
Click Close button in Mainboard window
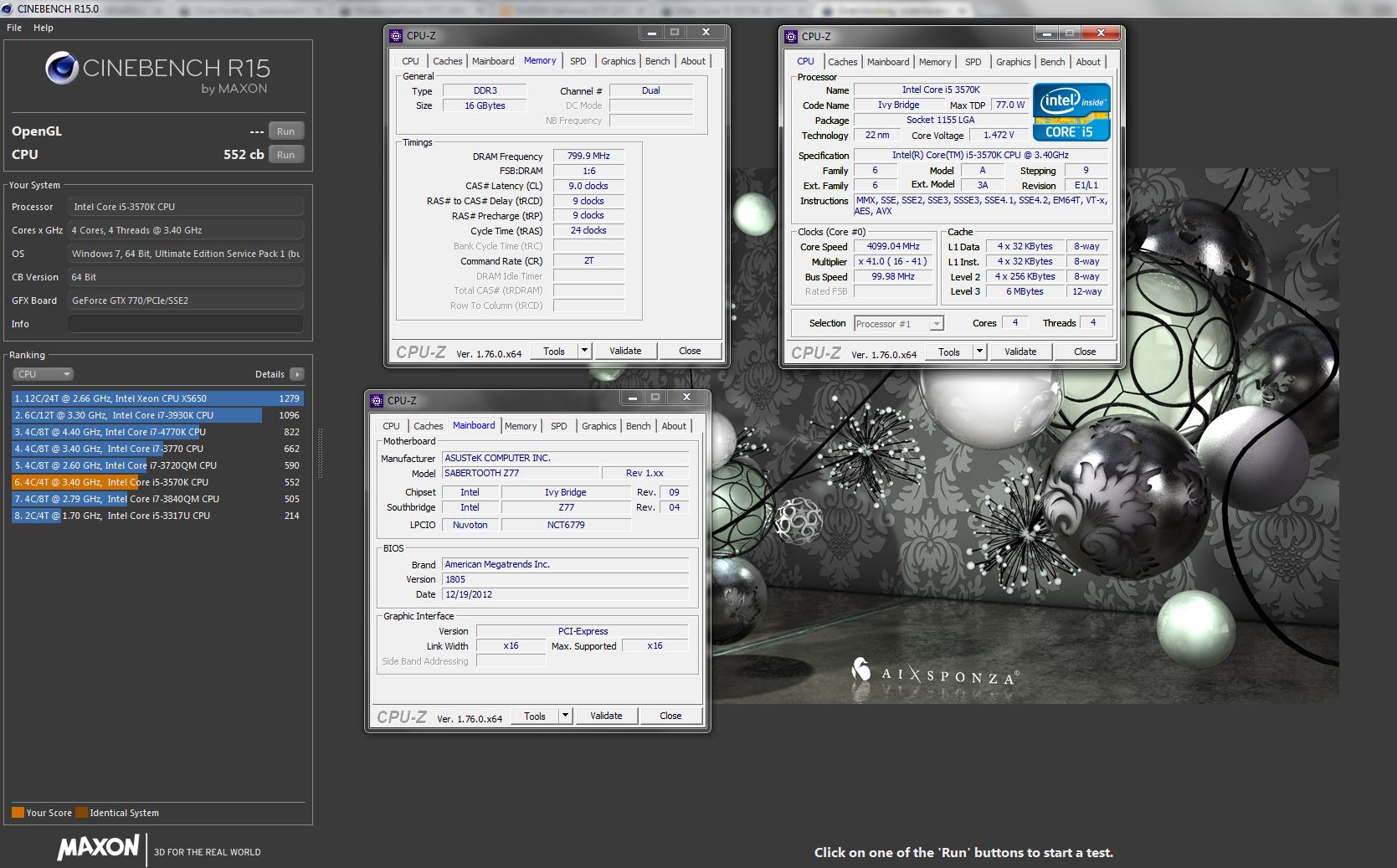(x=670, y=716)
